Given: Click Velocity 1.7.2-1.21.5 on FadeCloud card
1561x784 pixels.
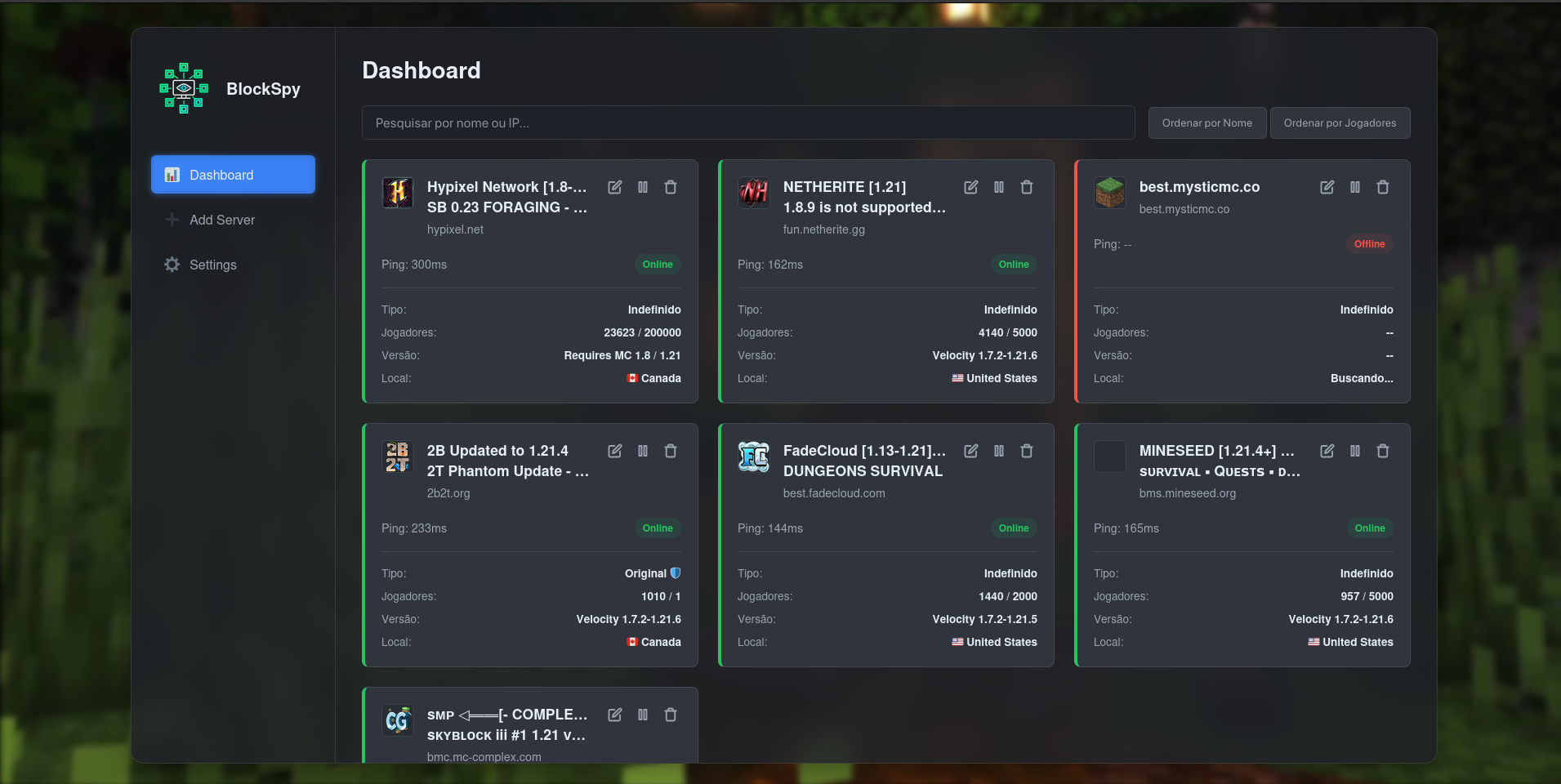Looking at the screenshot, I should (x=985, y=619).
